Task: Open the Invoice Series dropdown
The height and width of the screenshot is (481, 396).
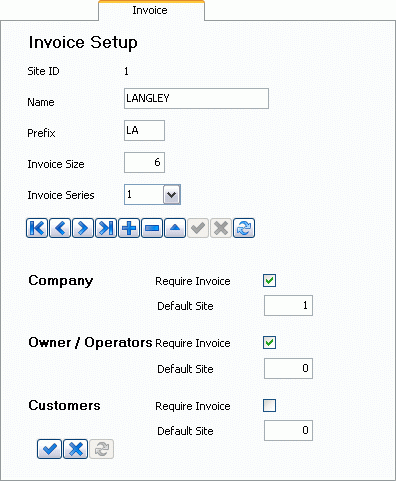Action: click(x=172, y=195)
